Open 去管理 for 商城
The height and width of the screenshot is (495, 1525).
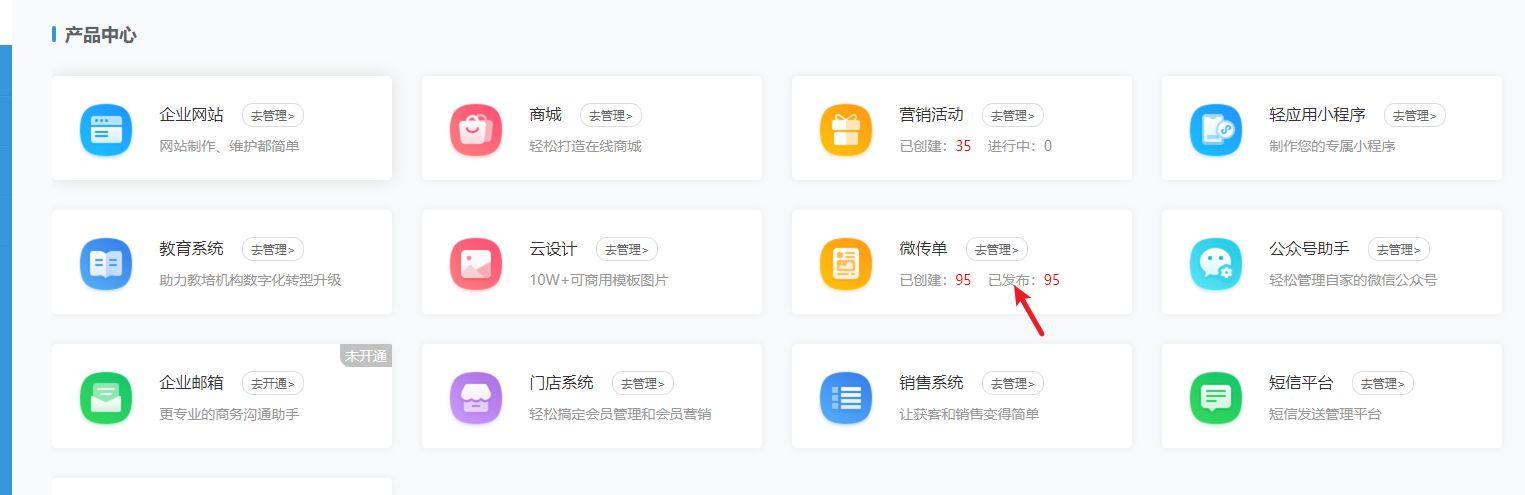pyautogui.click(x=611, y=115)
